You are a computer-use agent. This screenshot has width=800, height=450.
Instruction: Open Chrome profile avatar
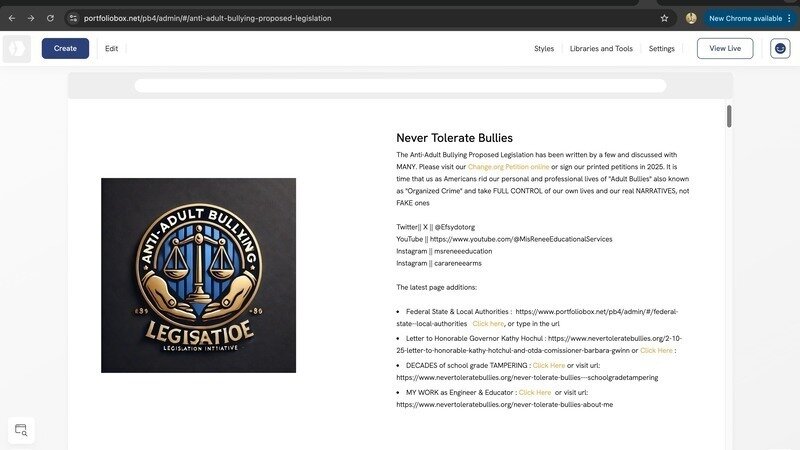[x=691, y=18]
